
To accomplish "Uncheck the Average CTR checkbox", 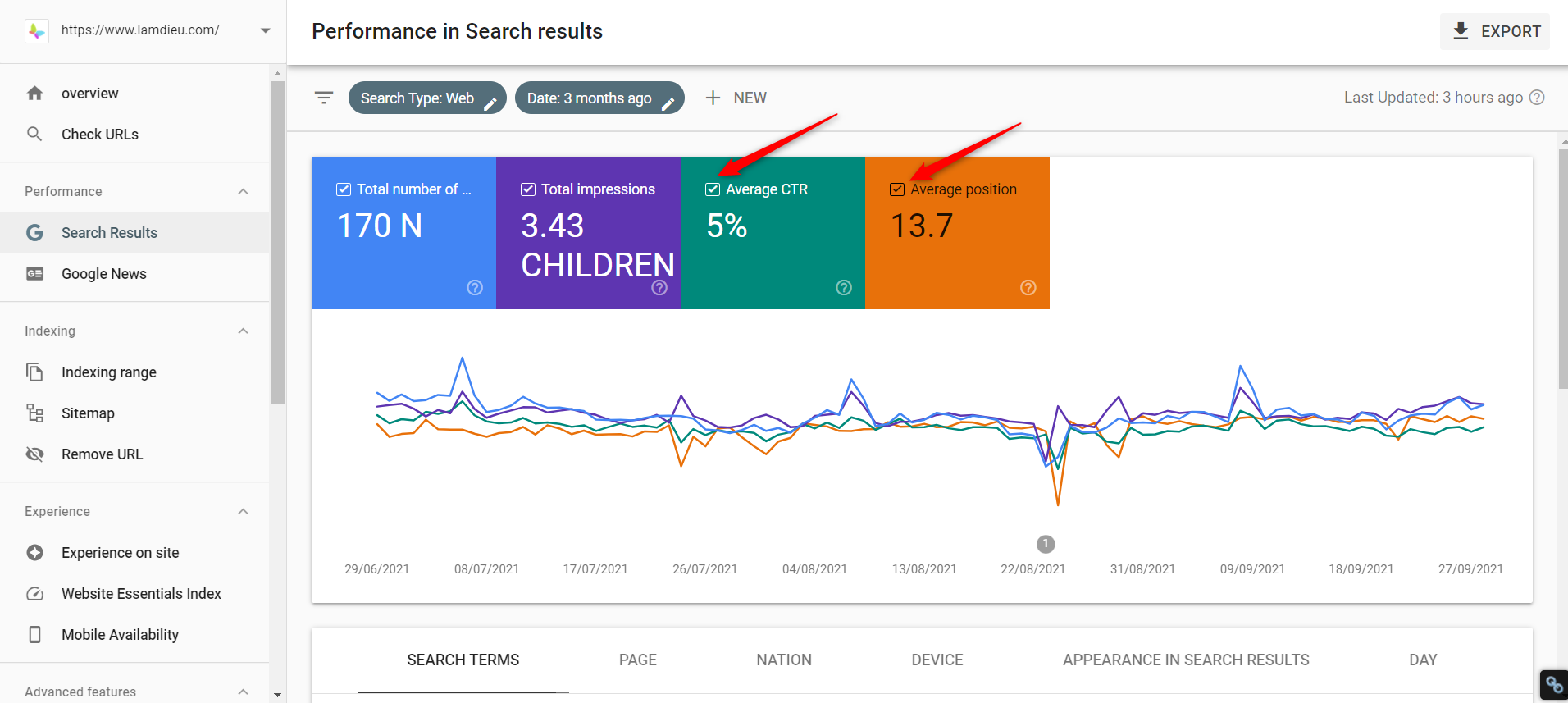I will tap(713, 189).
